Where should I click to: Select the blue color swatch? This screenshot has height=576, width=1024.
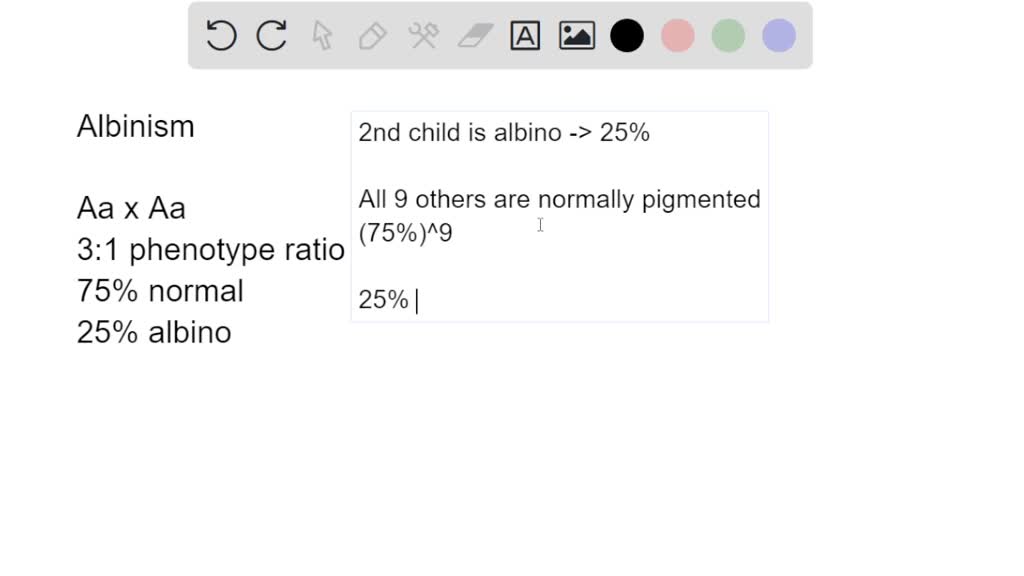pos(777,35)
